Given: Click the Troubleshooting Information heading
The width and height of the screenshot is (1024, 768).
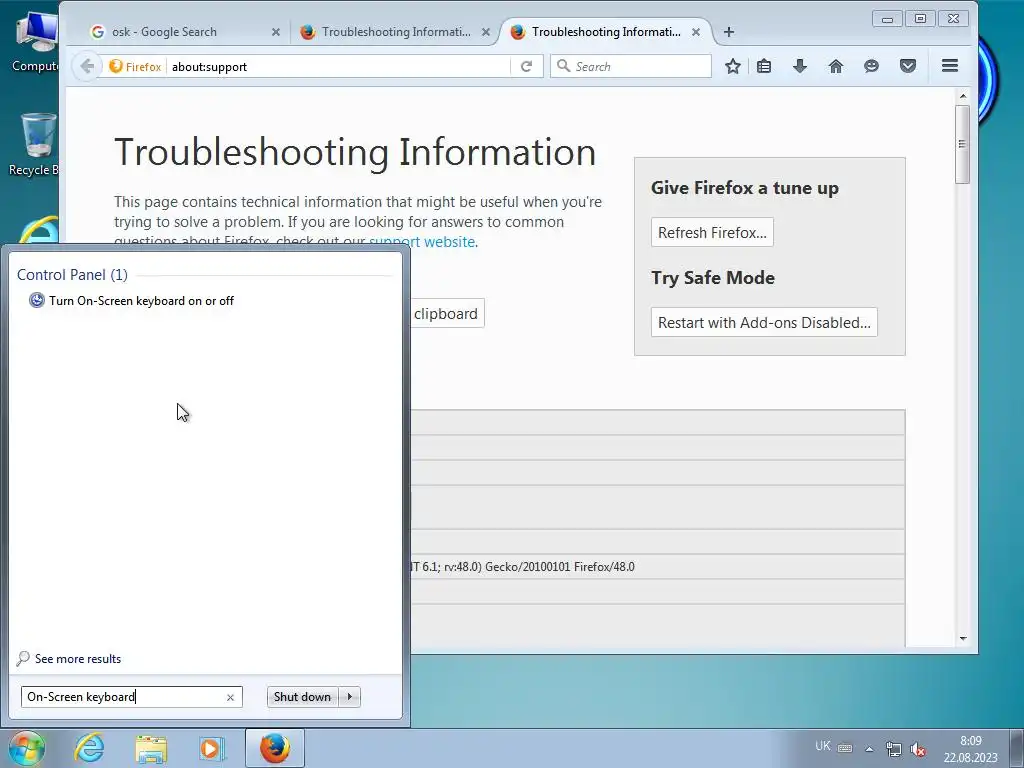Looking at the screenshot, I should [x=355, y=152].
